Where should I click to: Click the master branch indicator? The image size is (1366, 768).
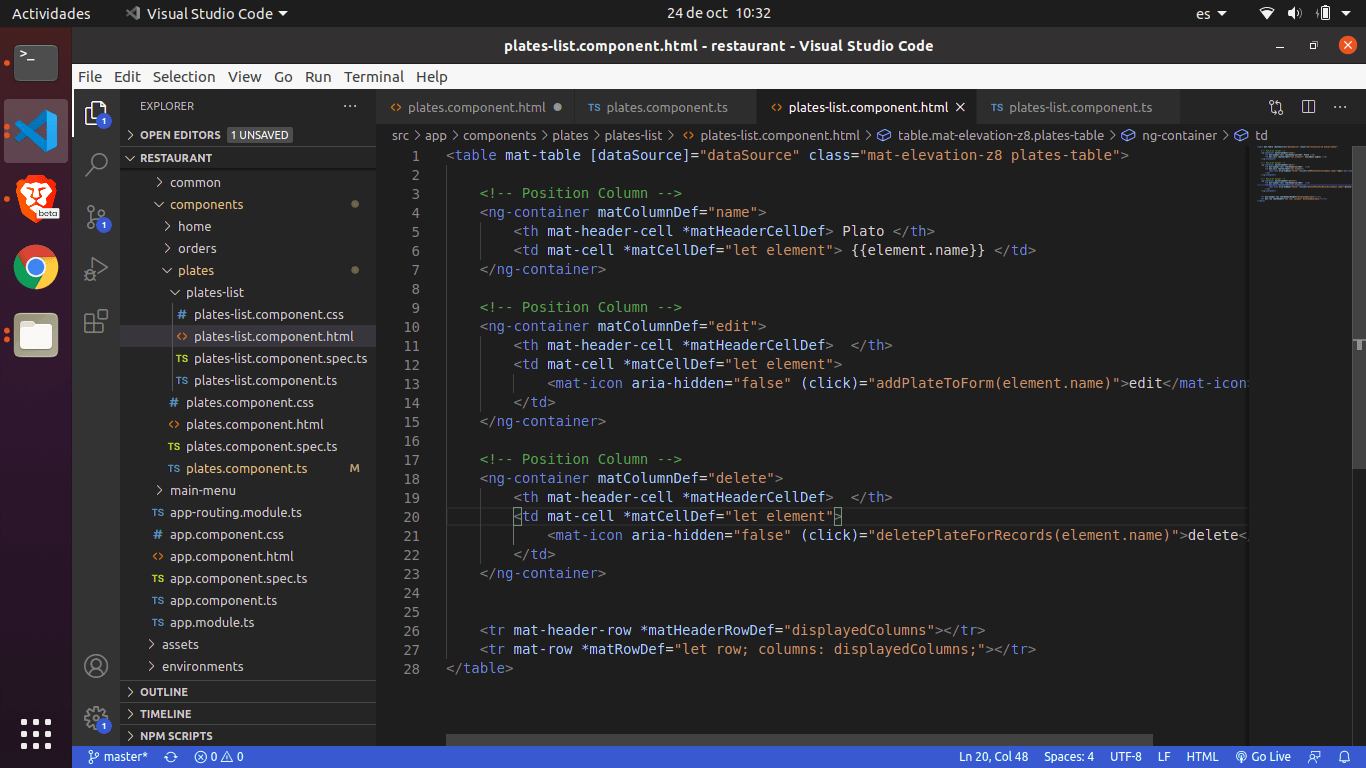[117, 757]
